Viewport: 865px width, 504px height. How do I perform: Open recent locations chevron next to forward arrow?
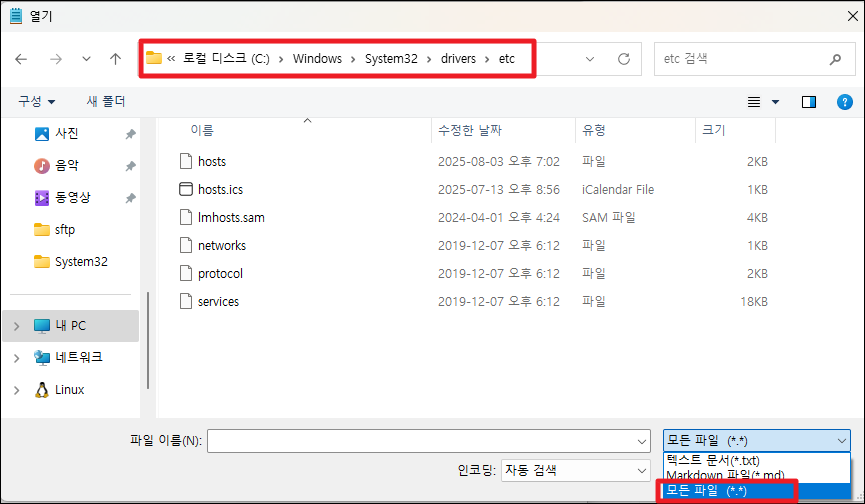point(86,59)
